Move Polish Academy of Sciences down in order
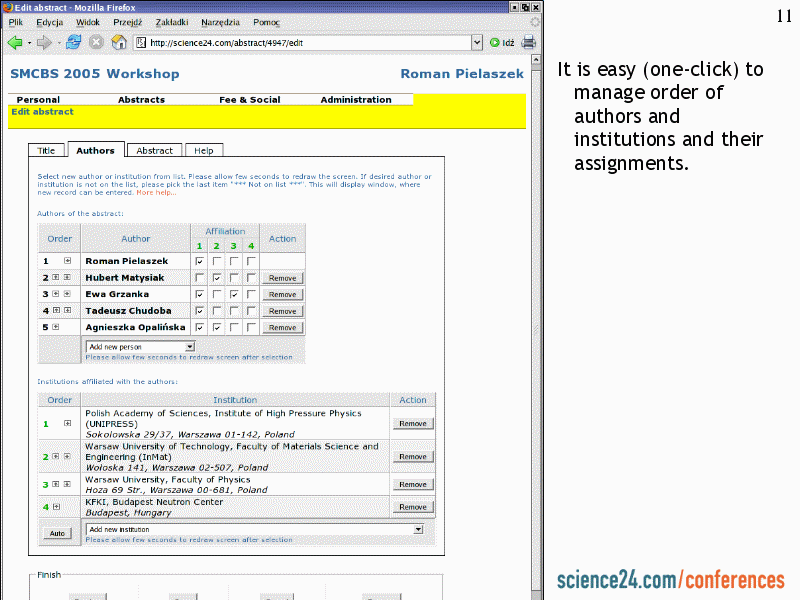Image resolution: width=800 pixels, height=600 pixels. (67, 423)
